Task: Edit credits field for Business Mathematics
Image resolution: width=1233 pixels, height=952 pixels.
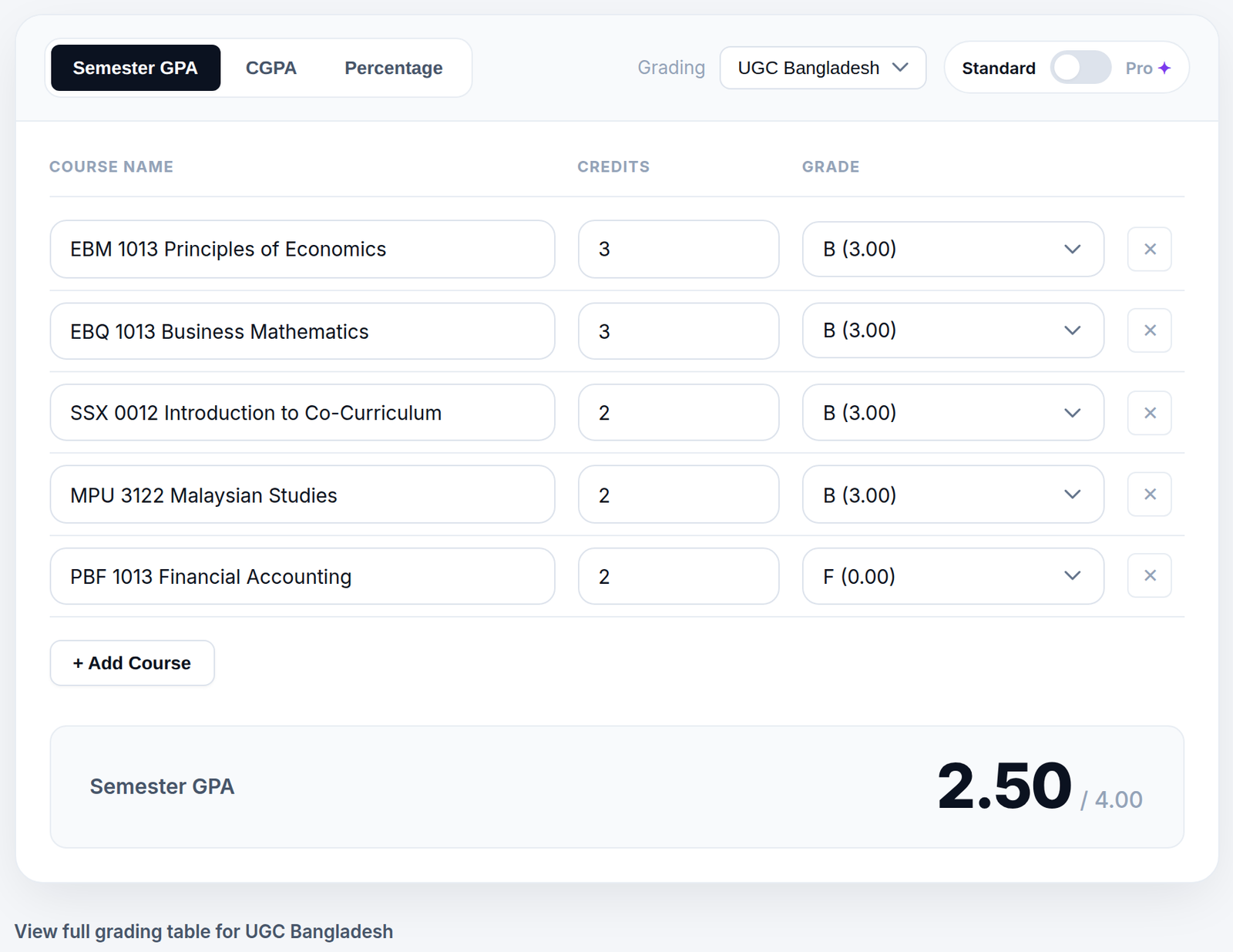Action: click(679, 331)
